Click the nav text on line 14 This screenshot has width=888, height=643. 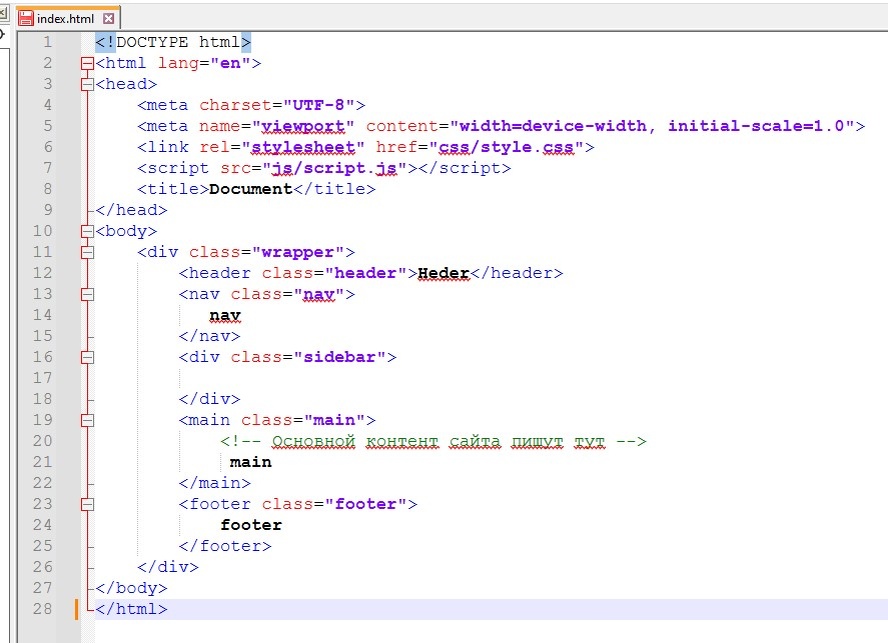click(x=225, y=315)
